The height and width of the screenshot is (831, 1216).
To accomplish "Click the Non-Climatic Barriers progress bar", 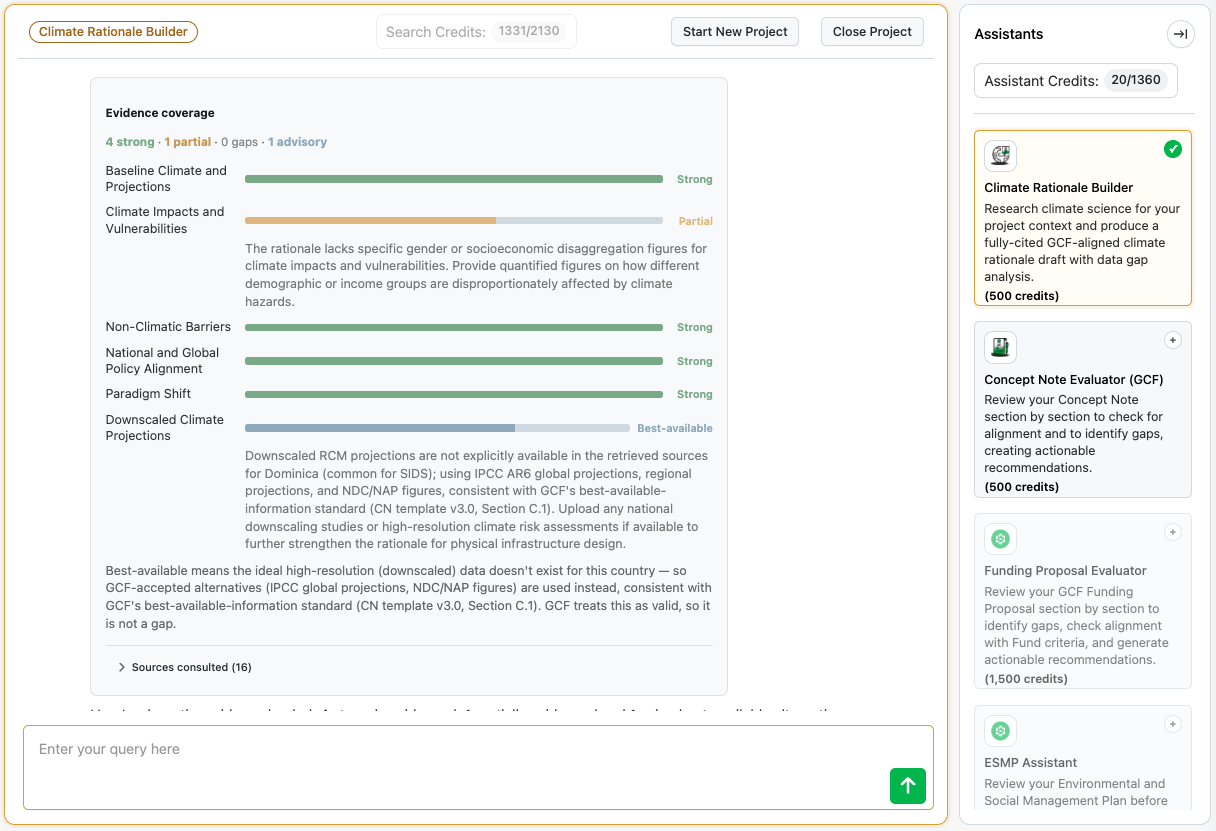I will tap(454, 327).
